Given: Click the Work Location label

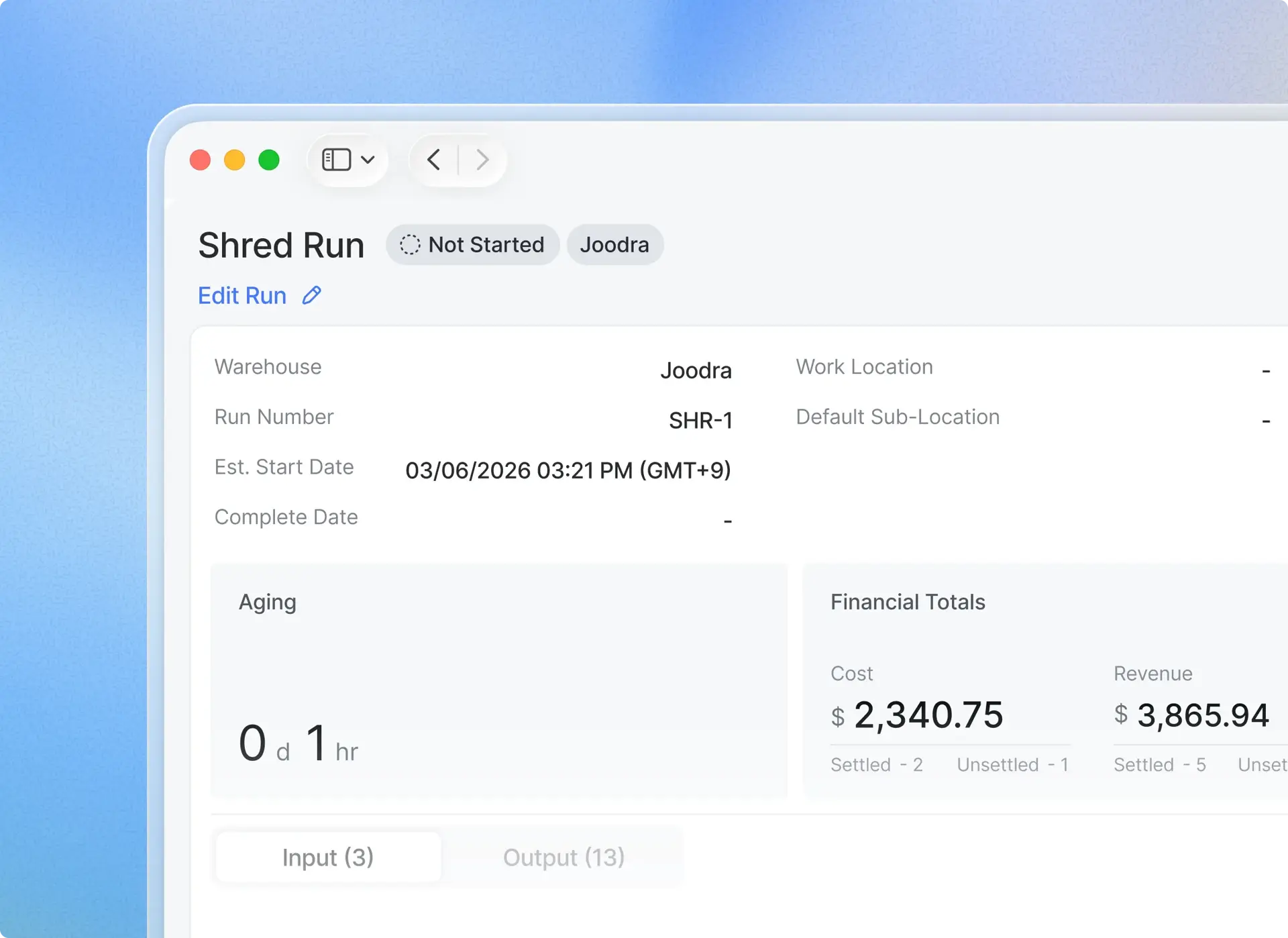Looking at the screenshot, I should pyautogui.click(x=864, y=367).
